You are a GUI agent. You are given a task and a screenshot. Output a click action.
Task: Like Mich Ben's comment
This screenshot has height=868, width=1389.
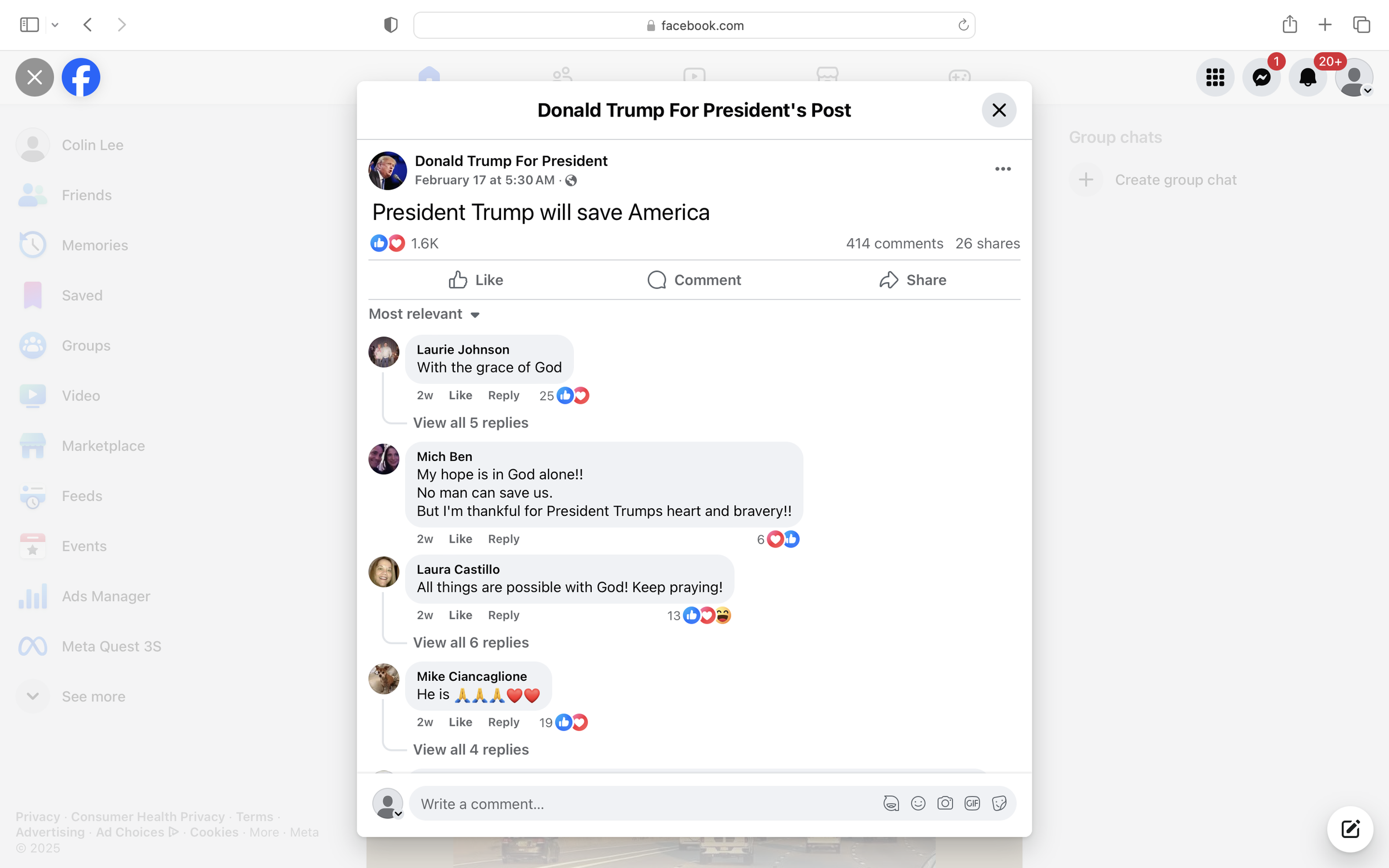click(460, 539)
